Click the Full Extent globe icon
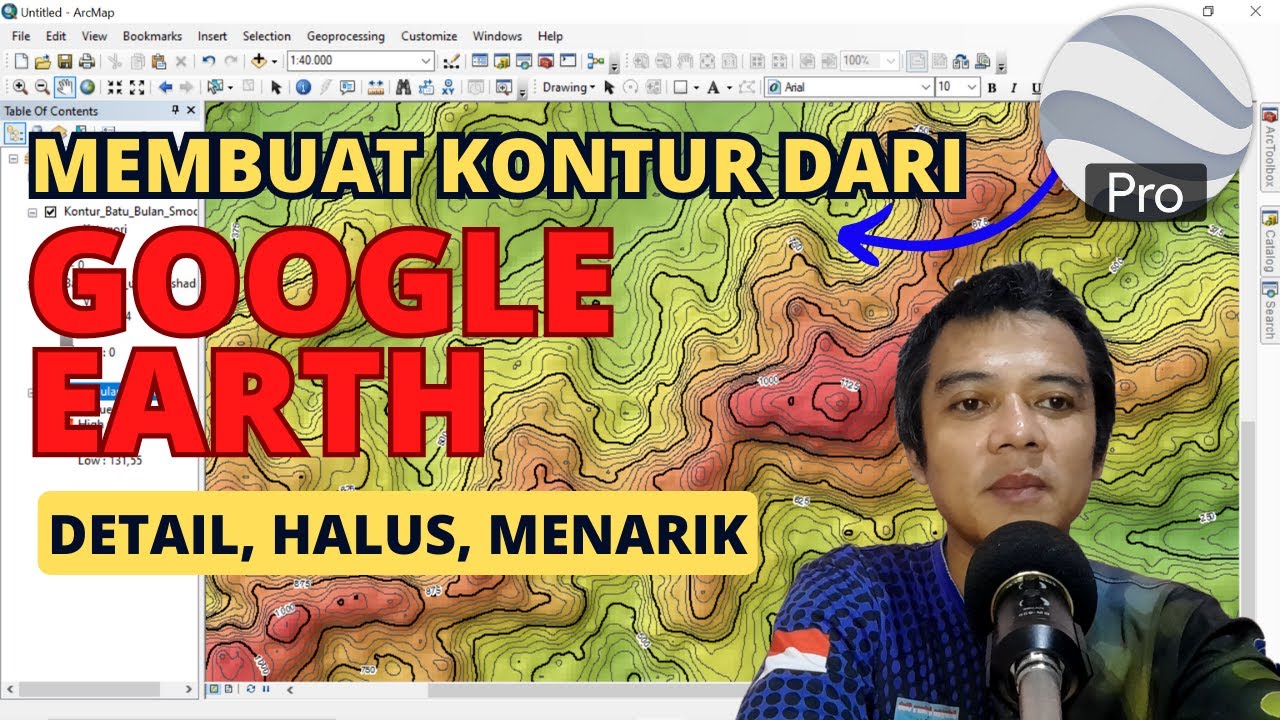Screen dimensions: 1280x720 click(87, 87)
